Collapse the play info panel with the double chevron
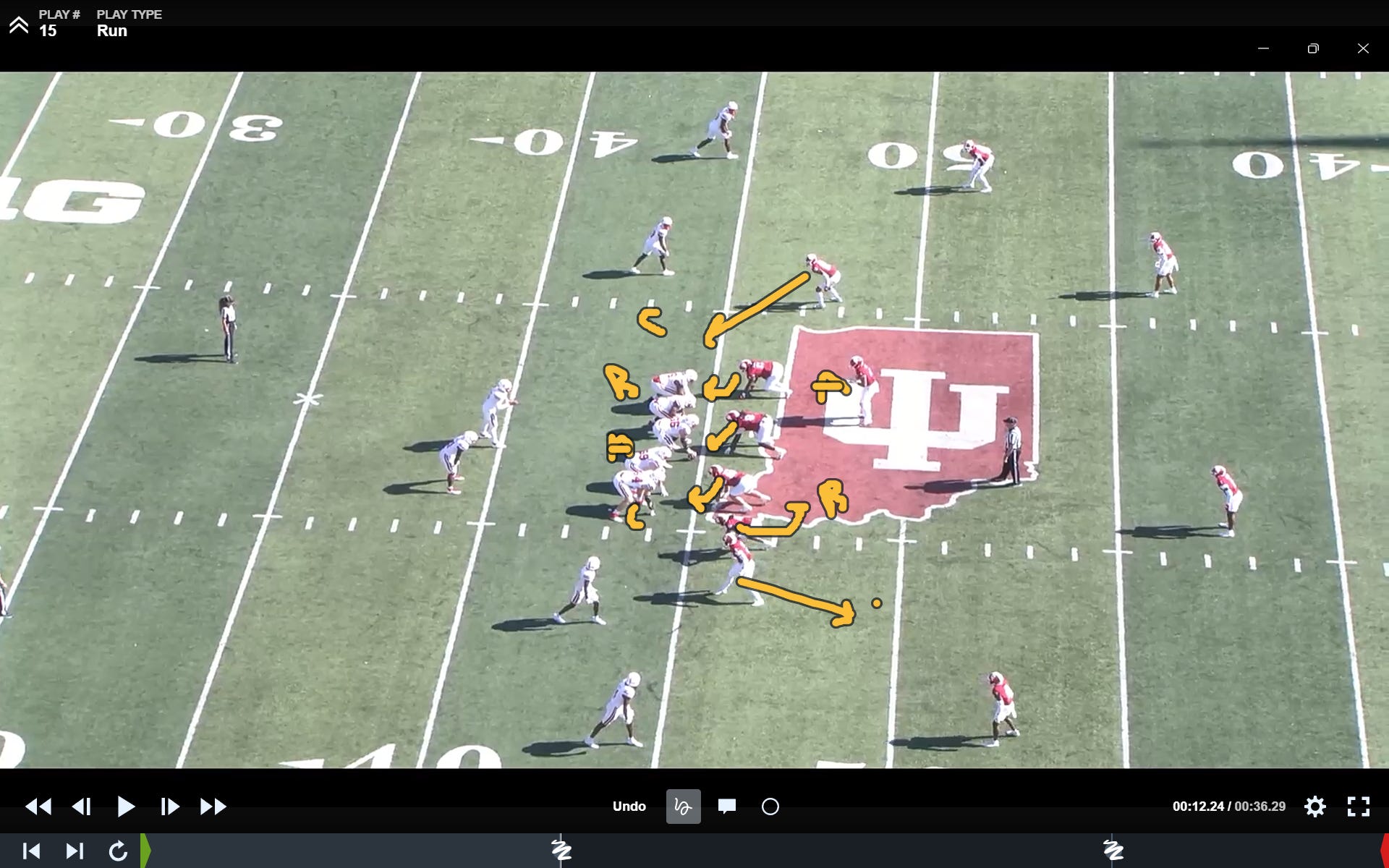Viewport: 1389px width, 868px height. pos(19,25)
